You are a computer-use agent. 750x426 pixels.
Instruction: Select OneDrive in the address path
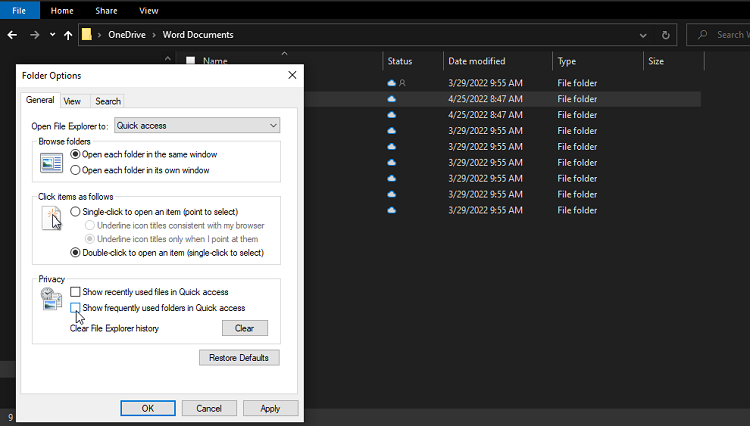tap(127, 34)
